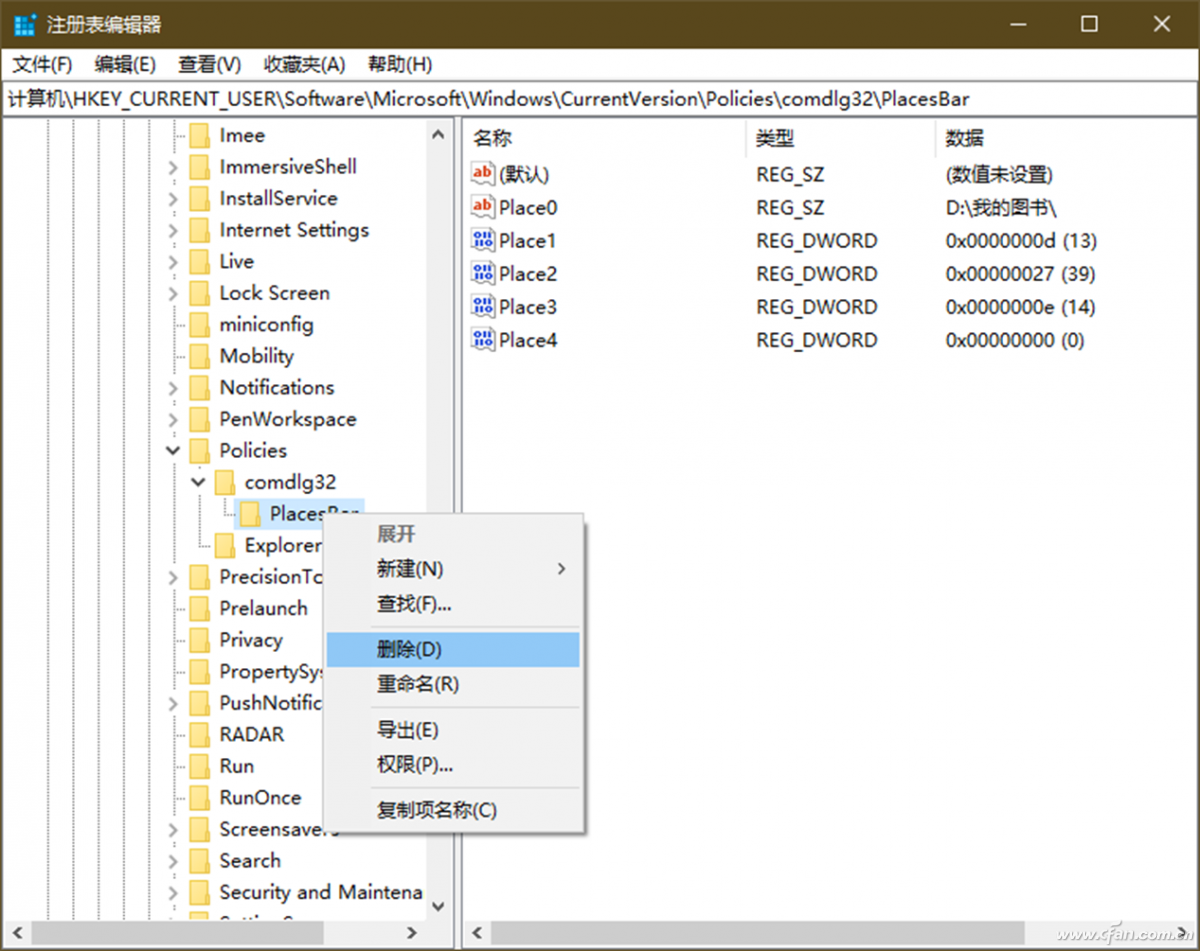This screenshot has width=1200, height=951.
Task: Click the folder icon of the PlacesBar key
Action: [249, 513]
